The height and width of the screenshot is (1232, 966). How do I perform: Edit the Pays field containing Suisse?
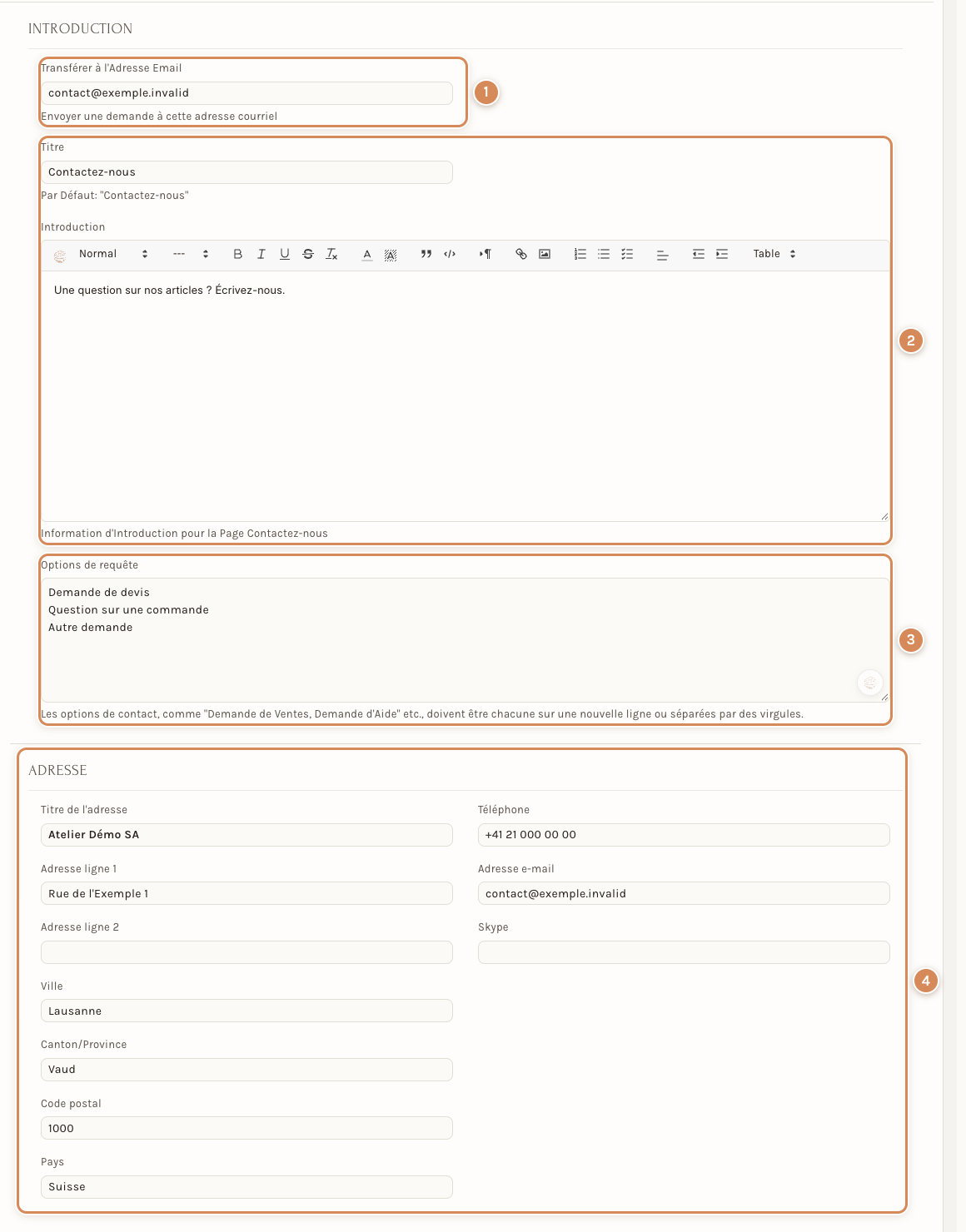point(246,1187)
